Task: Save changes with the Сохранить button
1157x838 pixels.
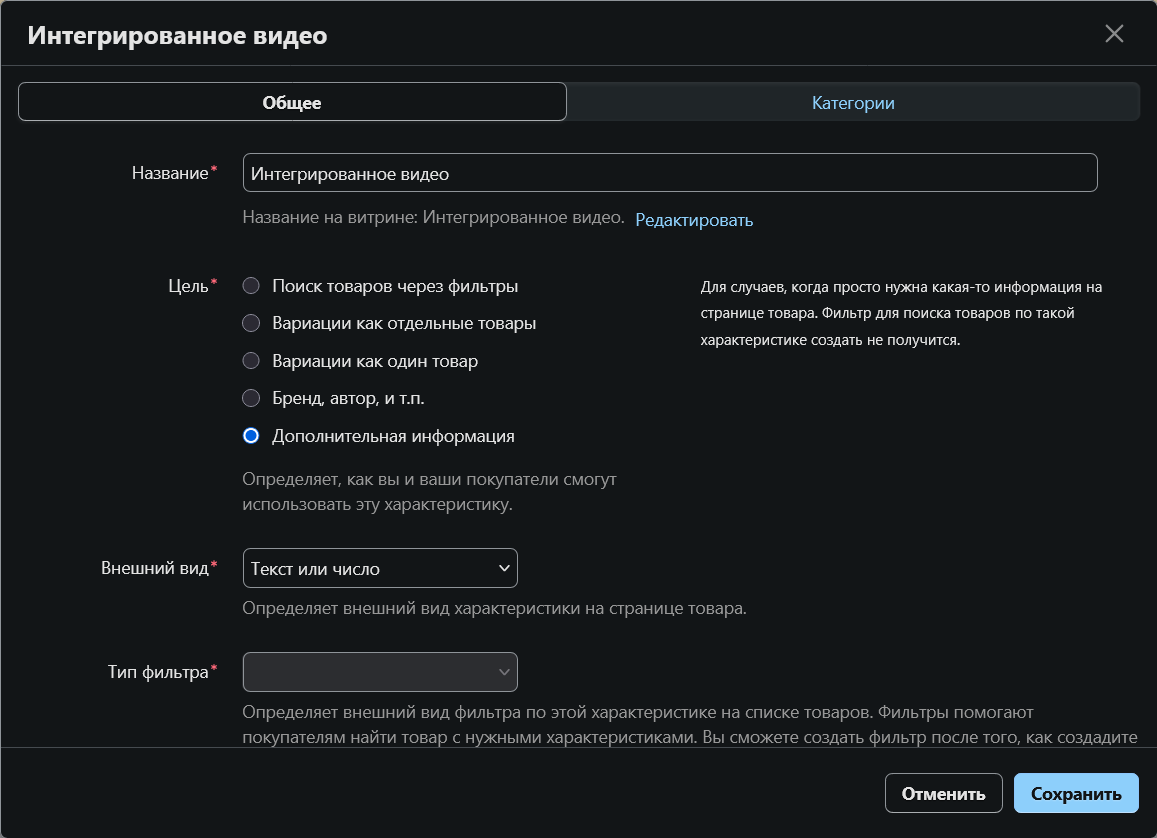Action: [1076, 794]
